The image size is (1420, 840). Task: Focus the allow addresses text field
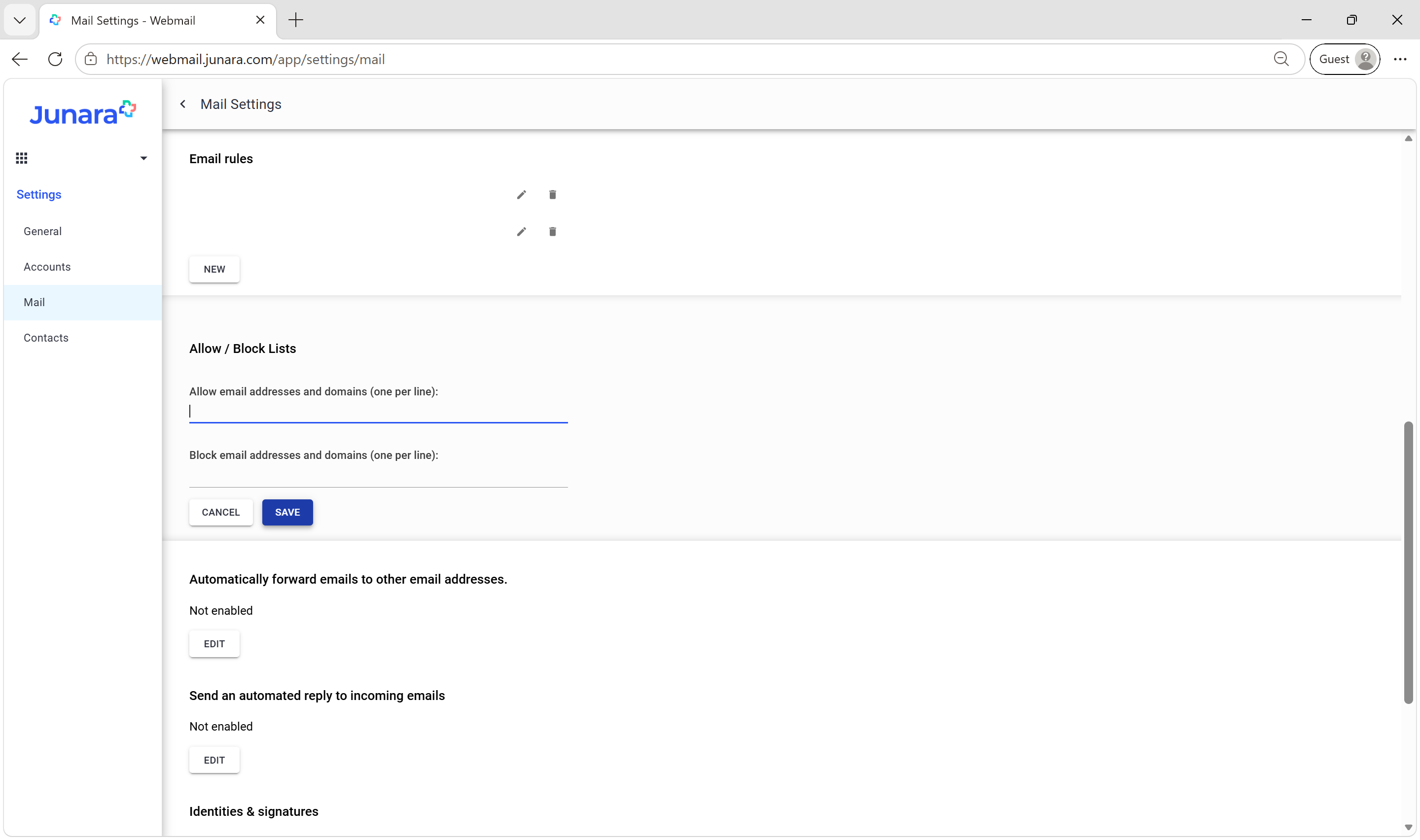pyautogui.click(x=378, y=412)
